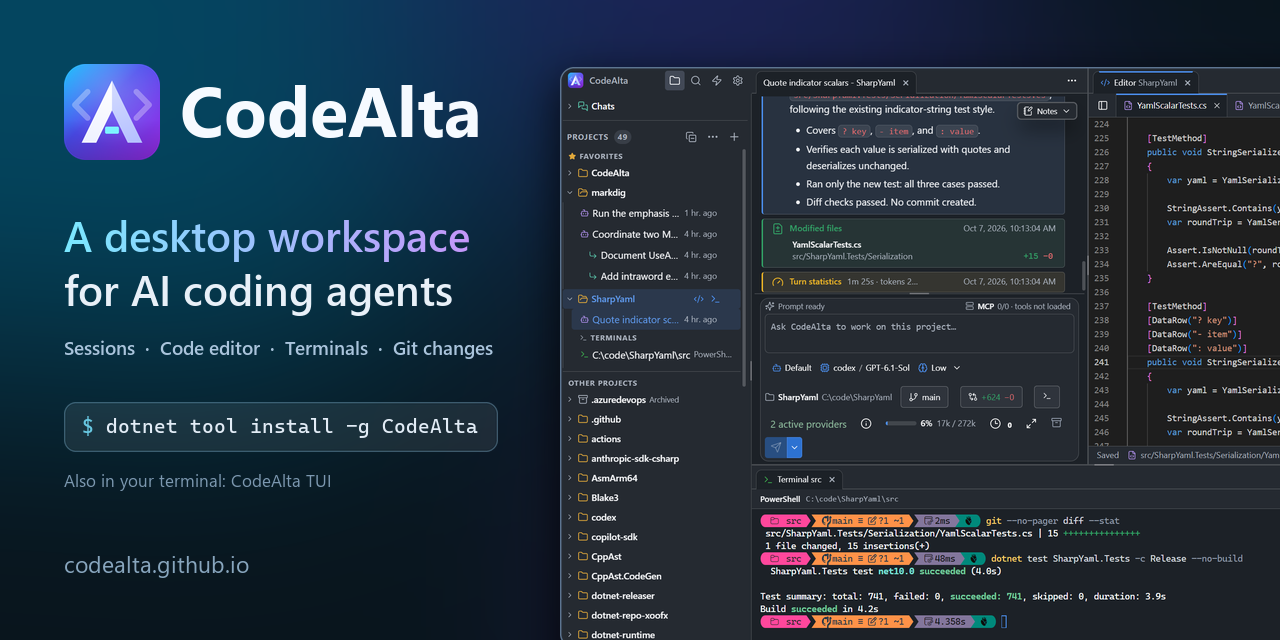Expand the CodeAlta favorite project
The height and width of the screenshot is (640, 1280).
(x=571, y=173)
